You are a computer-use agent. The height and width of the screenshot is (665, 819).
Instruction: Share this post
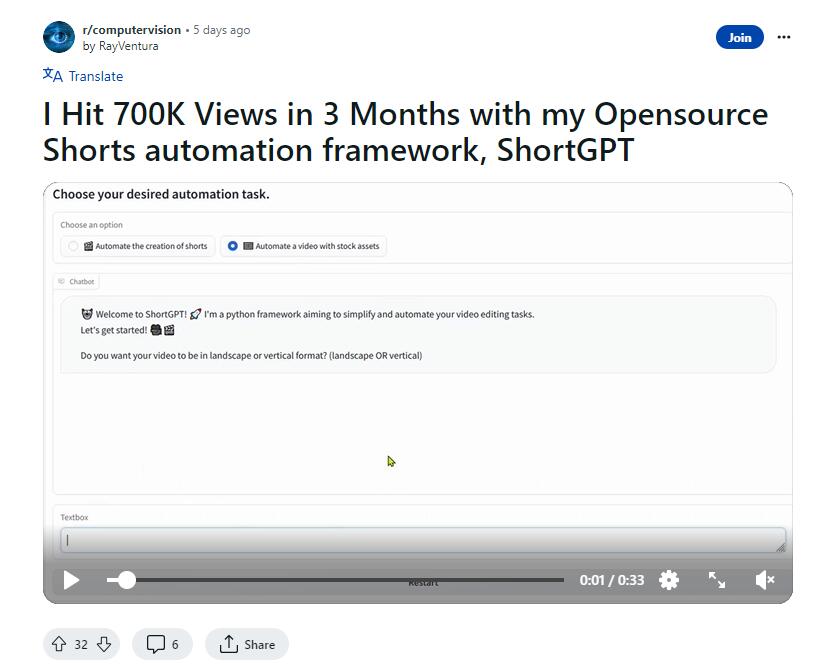click(247, 644)
